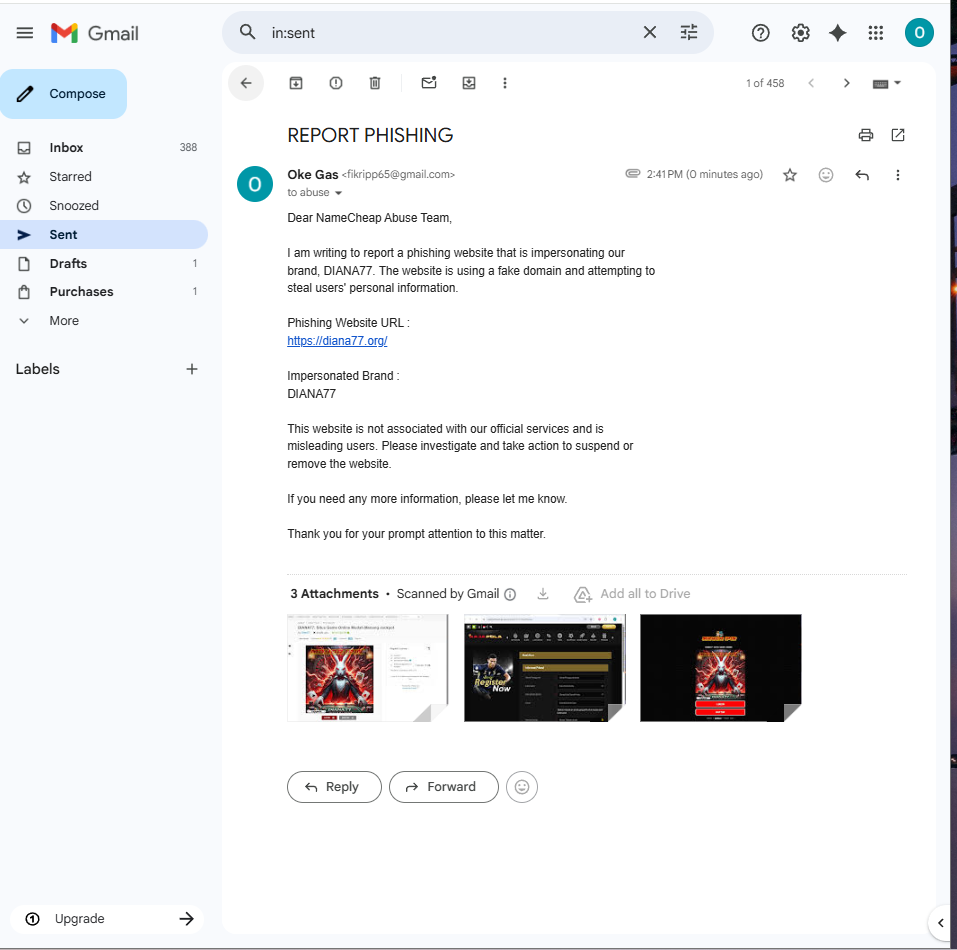This screenshot has width=957, height=950.
Task: Open the message More menu
Action: click(898, 175)
